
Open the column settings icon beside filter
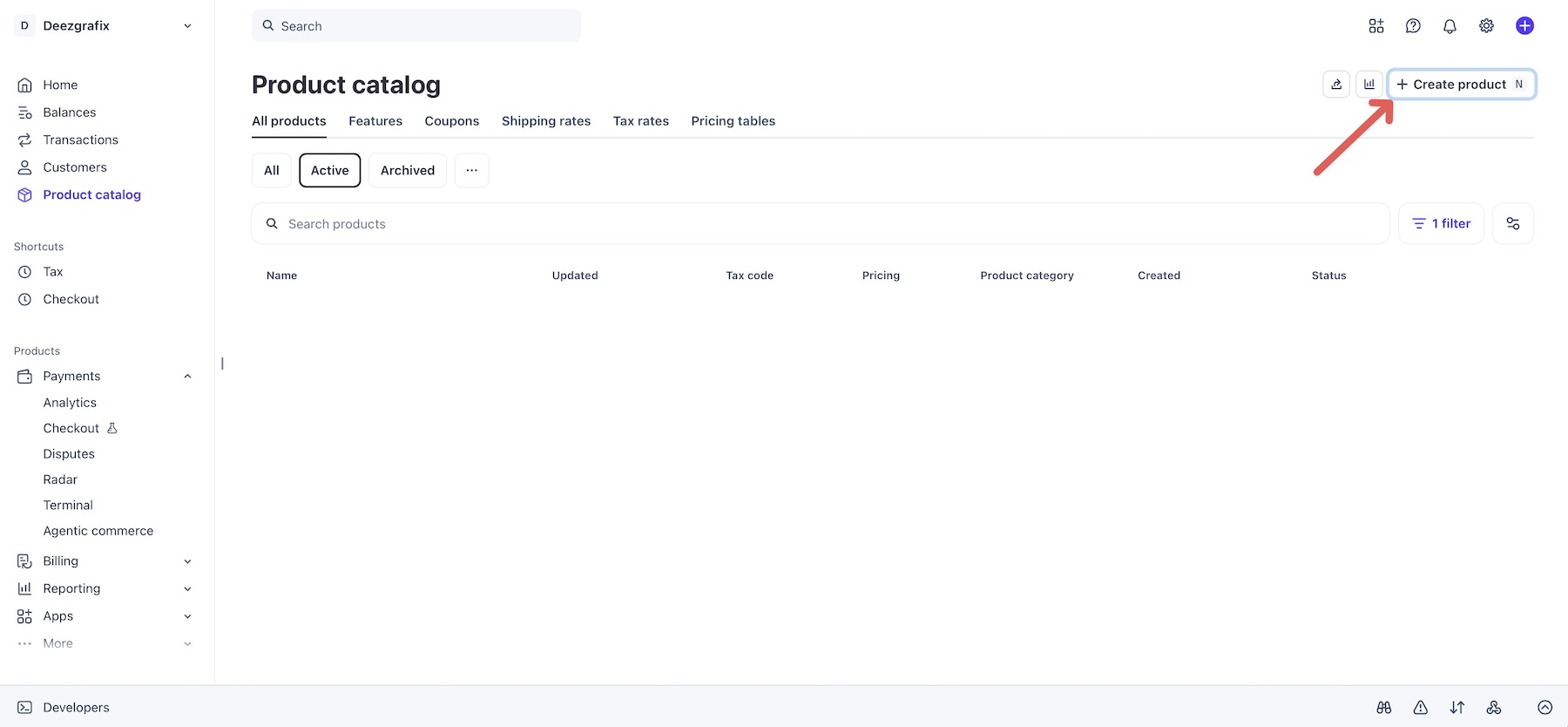[x=1513, y=224]
